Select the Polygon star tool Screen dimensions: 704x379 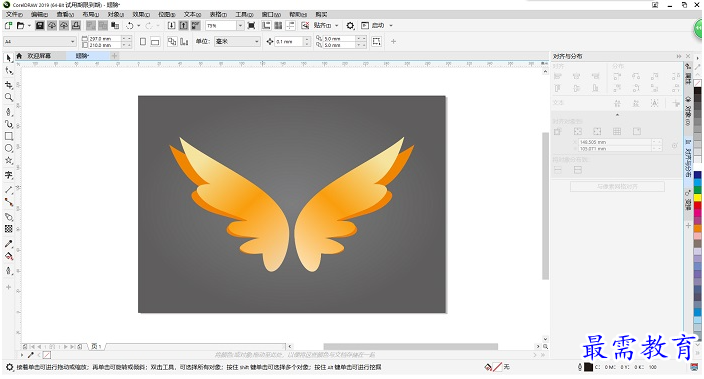[x=9, y=161]
